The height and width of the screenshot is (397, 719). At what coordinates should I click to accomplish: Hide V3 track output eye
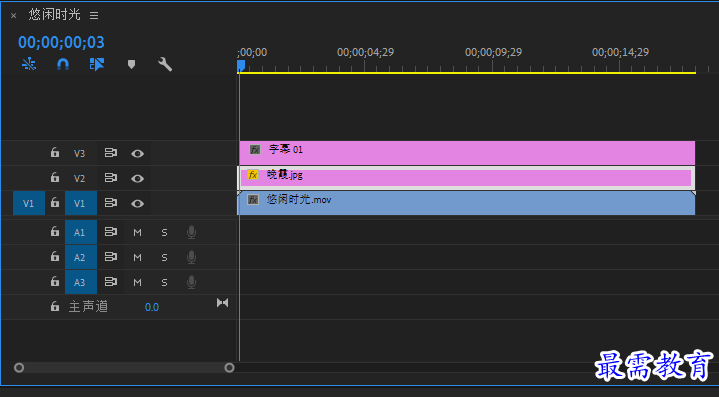pos(137,154)
